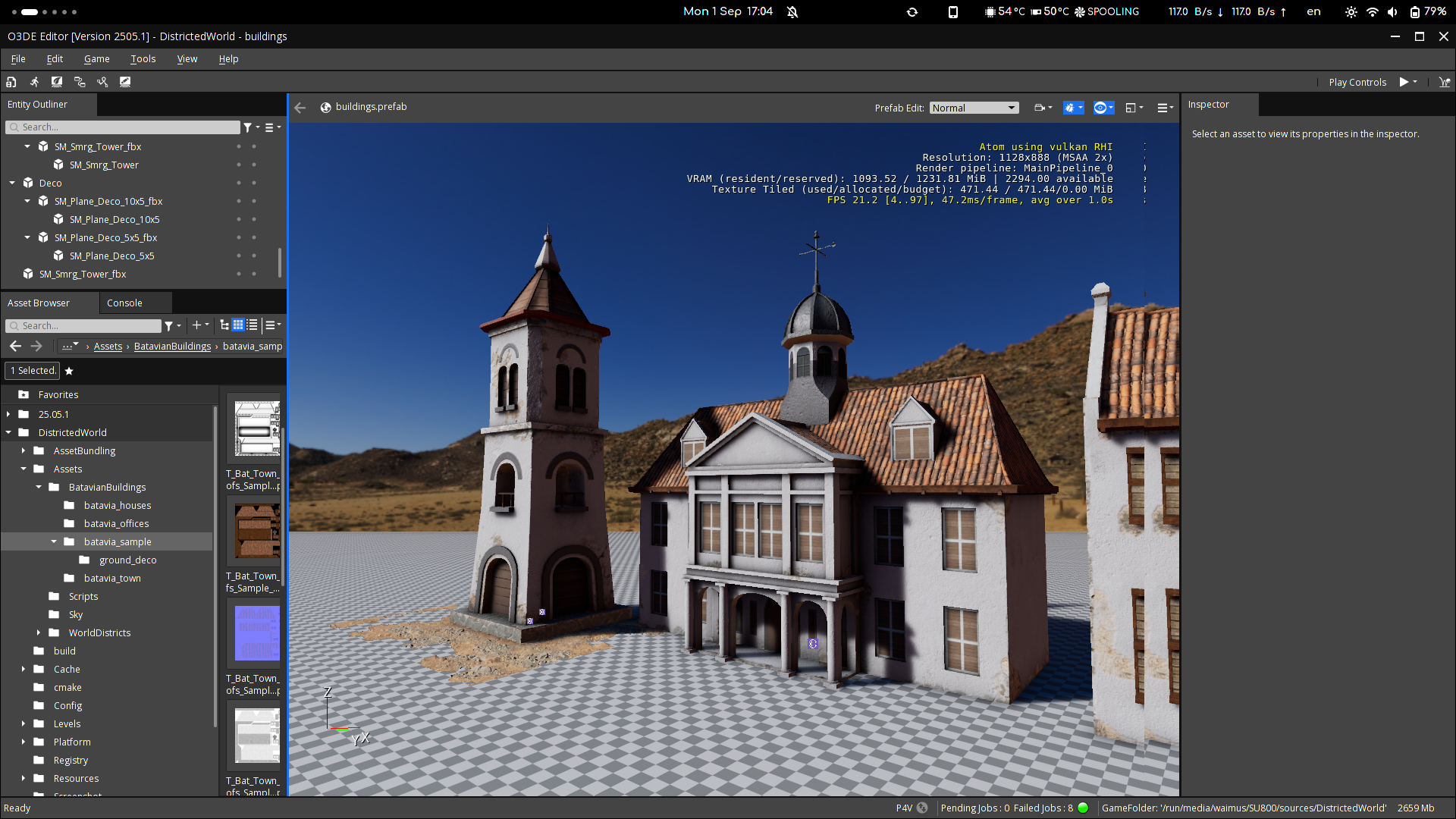
Task: Click the debug bug icon in viewport
Action: (1070, 108)
